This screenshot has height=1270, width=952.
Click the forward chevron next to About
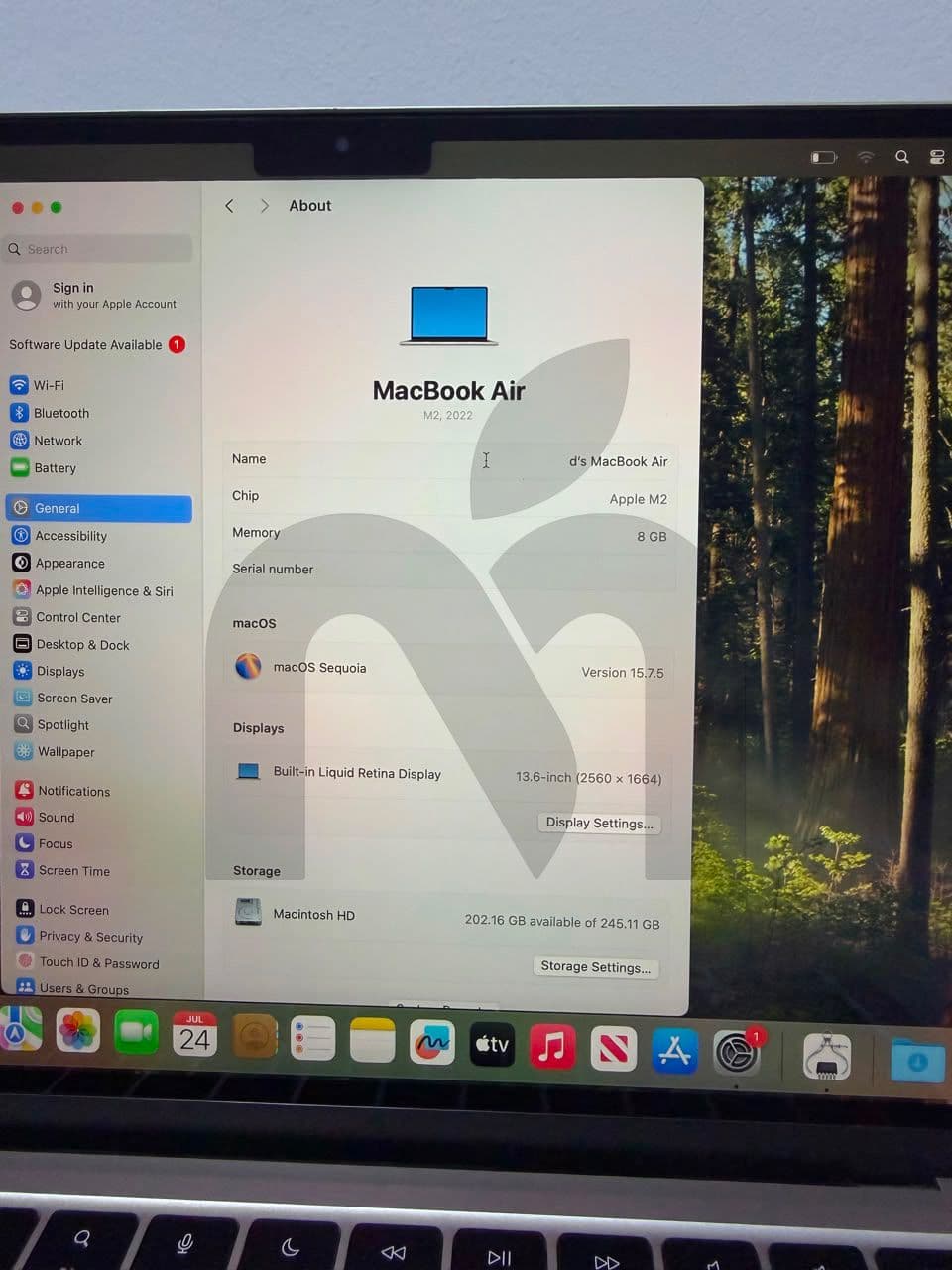pos(264,205)
